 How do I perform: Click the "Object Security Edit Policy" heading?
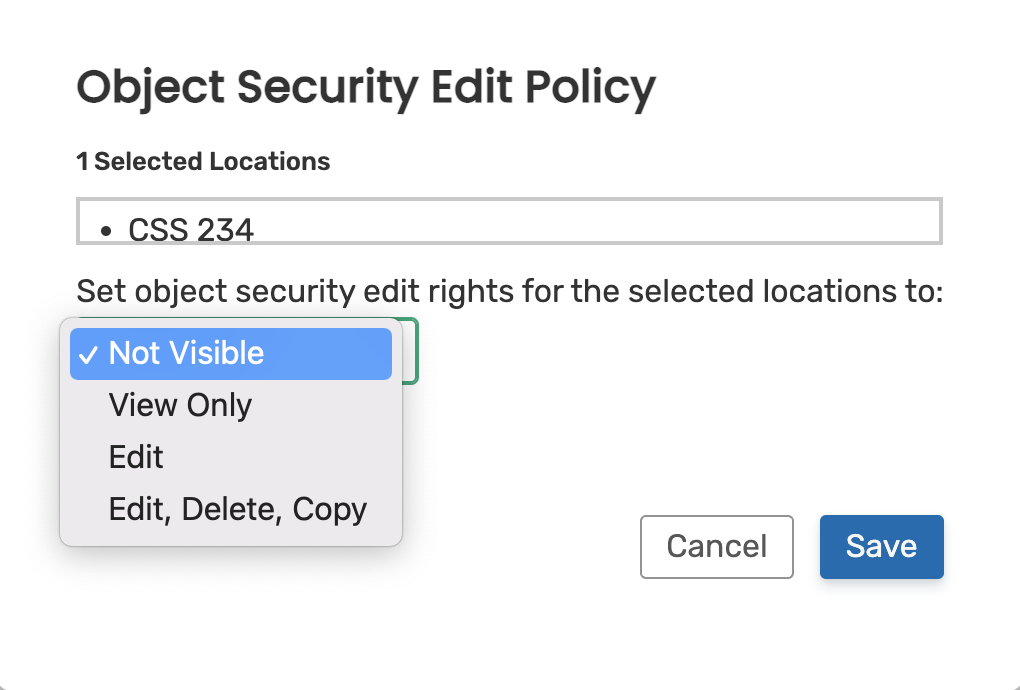coord(366,88)
